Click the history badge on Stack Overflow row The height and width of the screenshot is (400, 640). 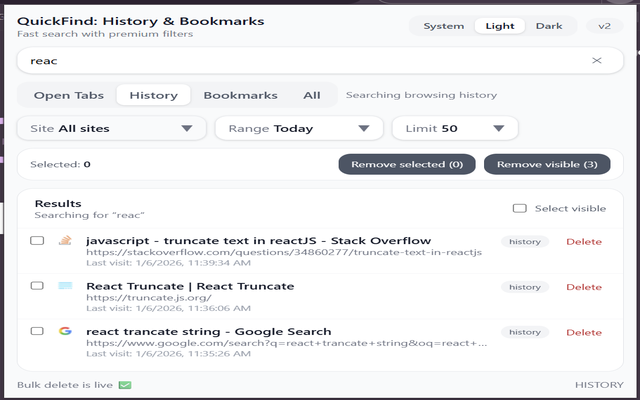pos(525,242)
